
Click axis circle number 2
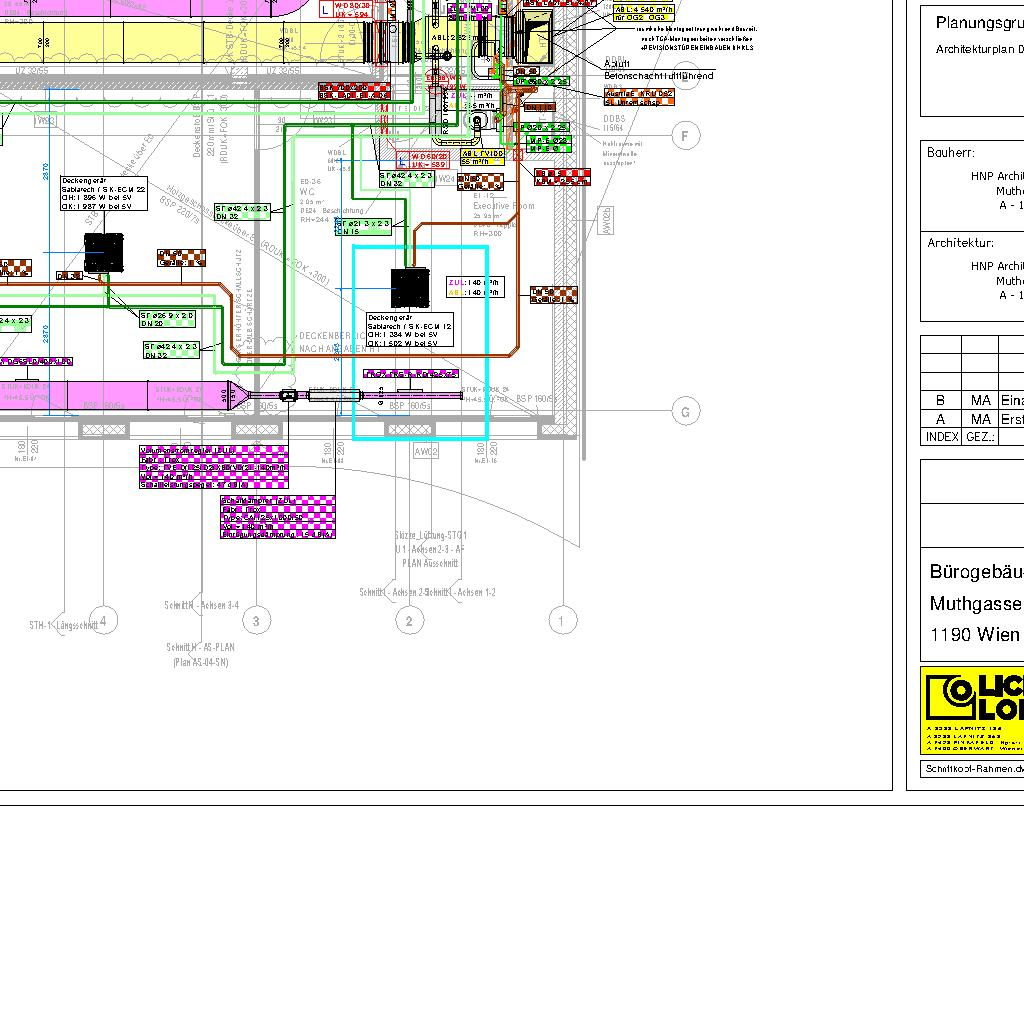click(408, 621)
